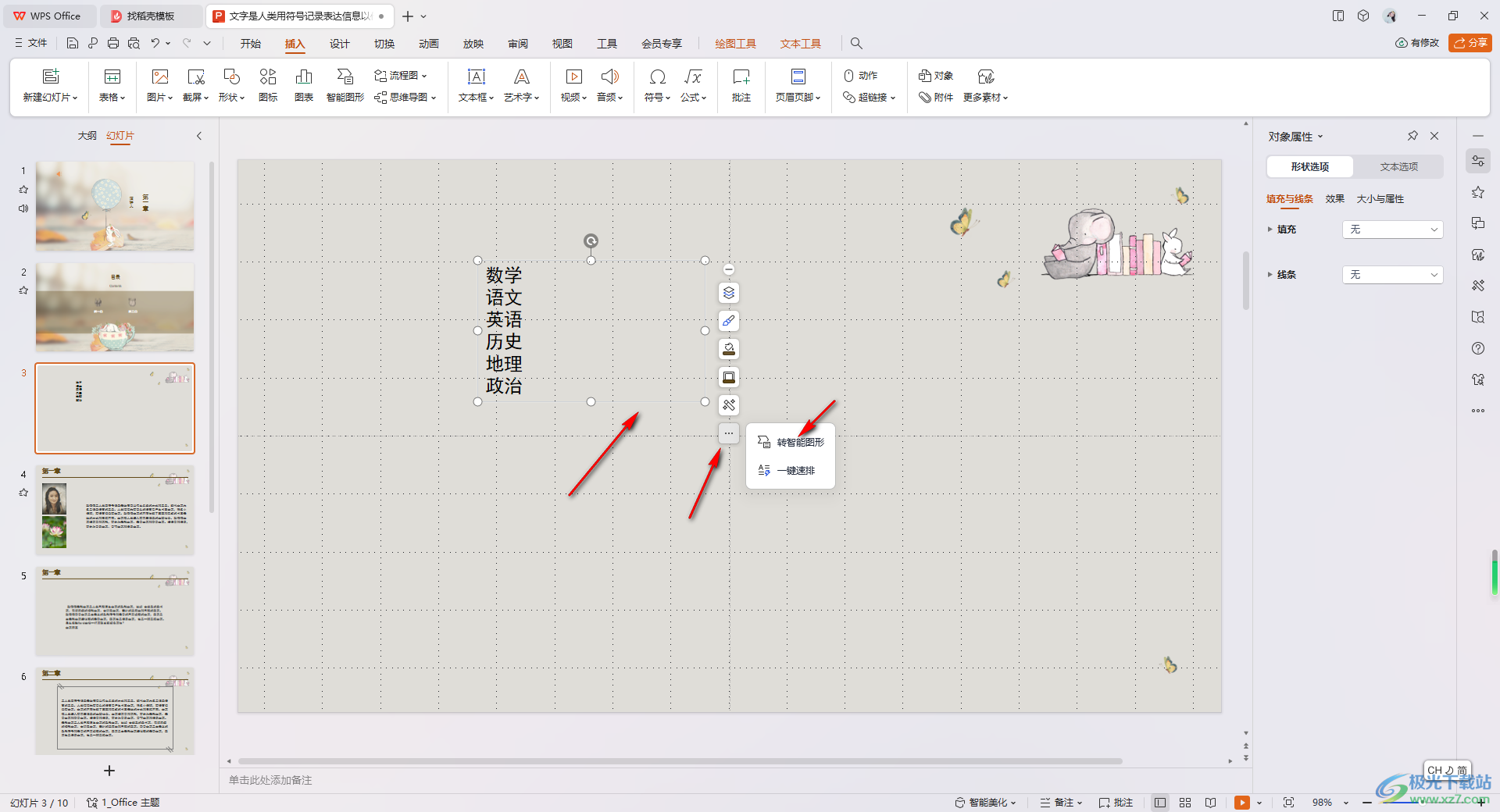Screen dimensions: 1500x812
Task: Click the Formula tool
Action: (694, 85)
